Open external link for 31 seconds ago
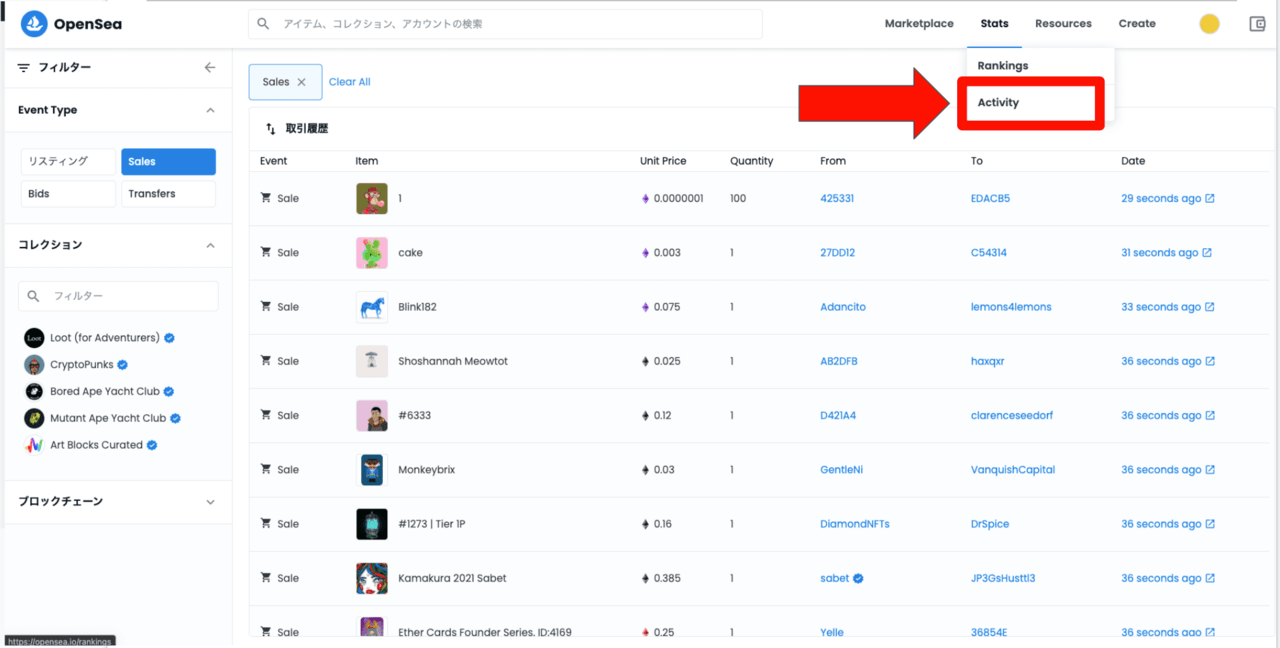Screen dimensions: 1280x648 click(1207, 252)
